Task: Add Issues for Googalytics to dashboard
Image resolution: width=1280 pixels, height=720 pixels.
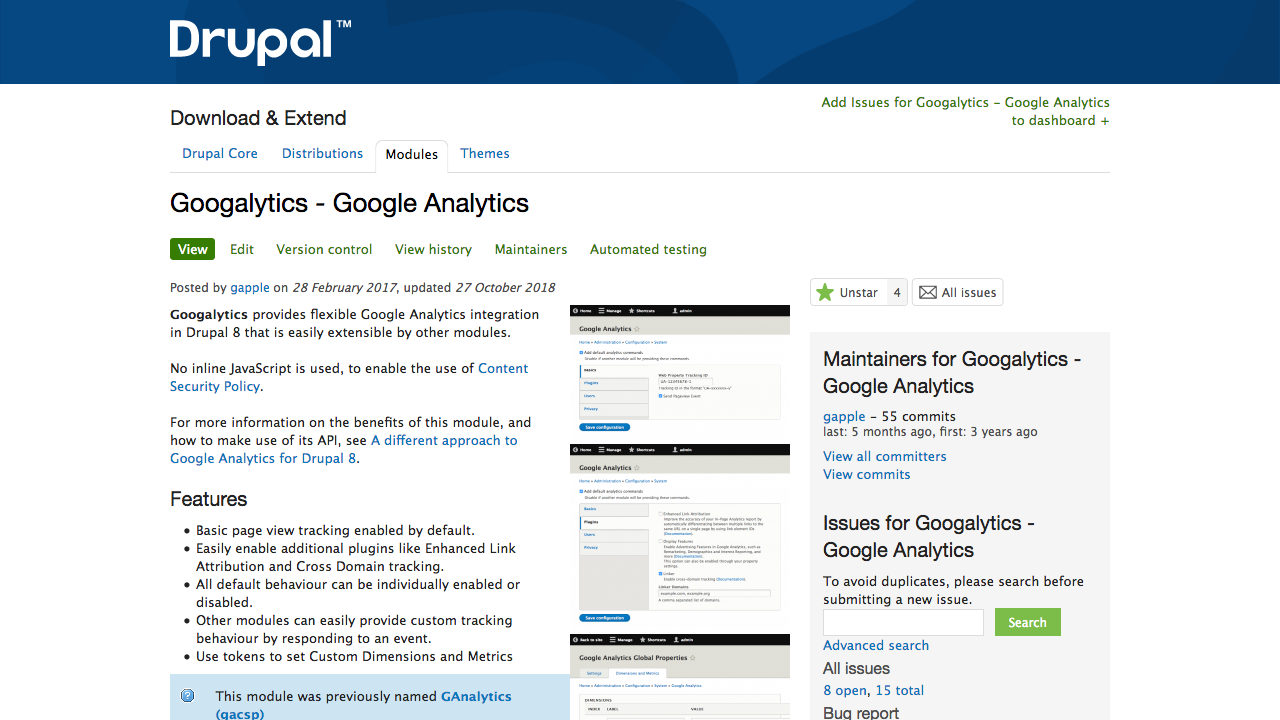Action: coord(965,111)
